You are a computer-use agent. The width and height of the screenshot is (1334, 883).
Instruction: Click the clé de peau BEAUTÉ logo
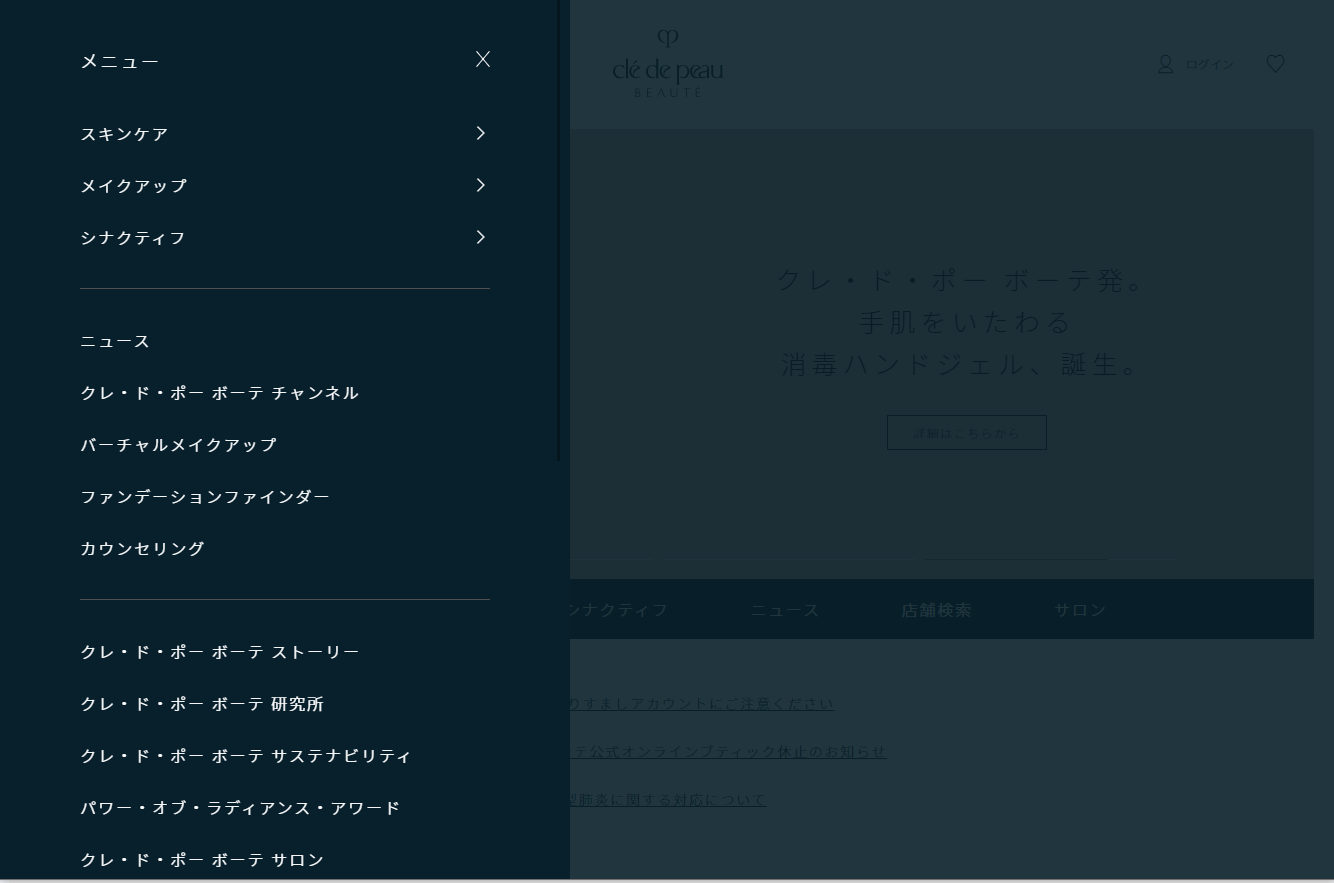668,64
